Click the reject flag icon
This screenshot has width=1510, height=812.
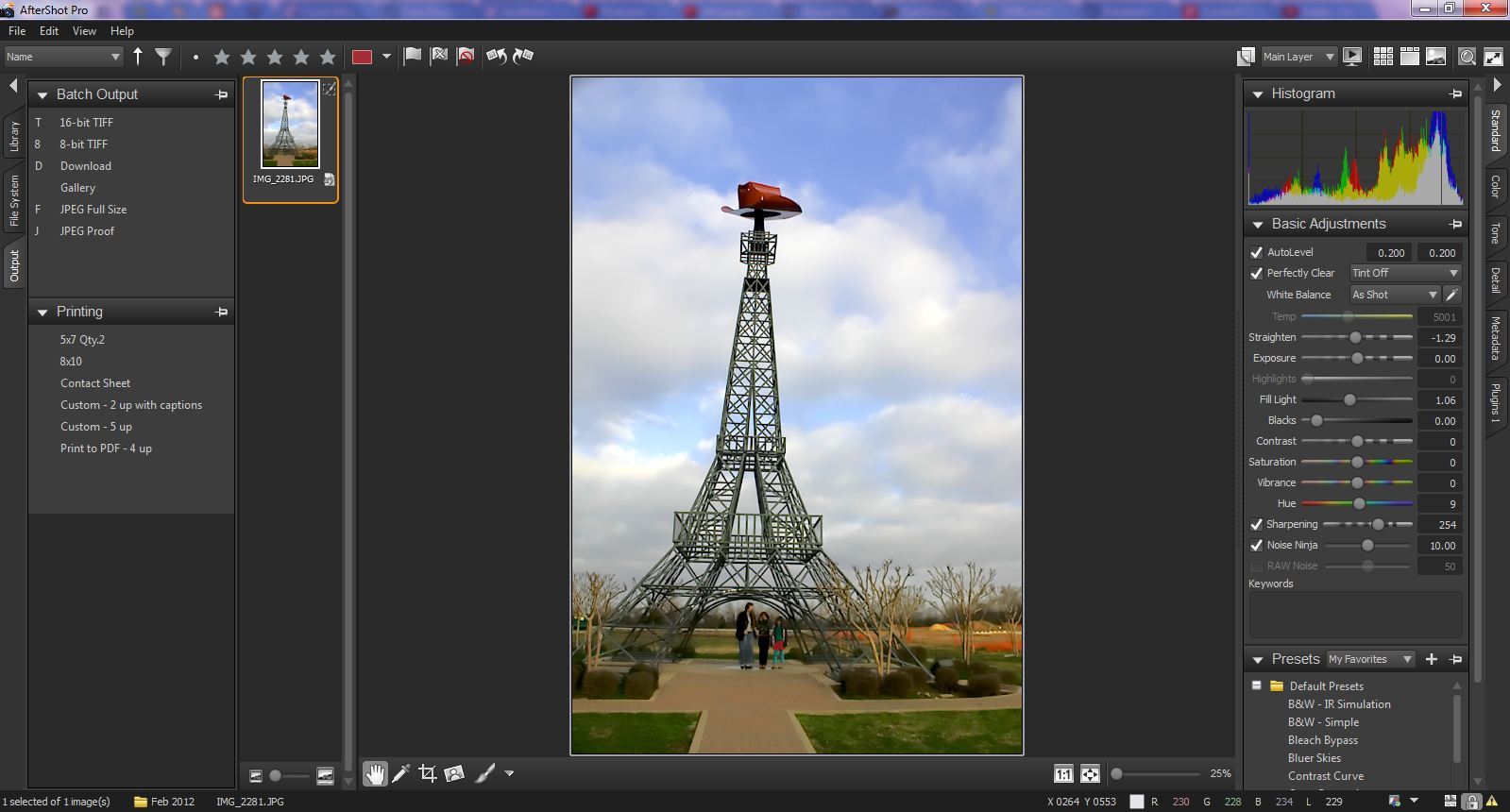pyautogui.click(x=466, y=57)
